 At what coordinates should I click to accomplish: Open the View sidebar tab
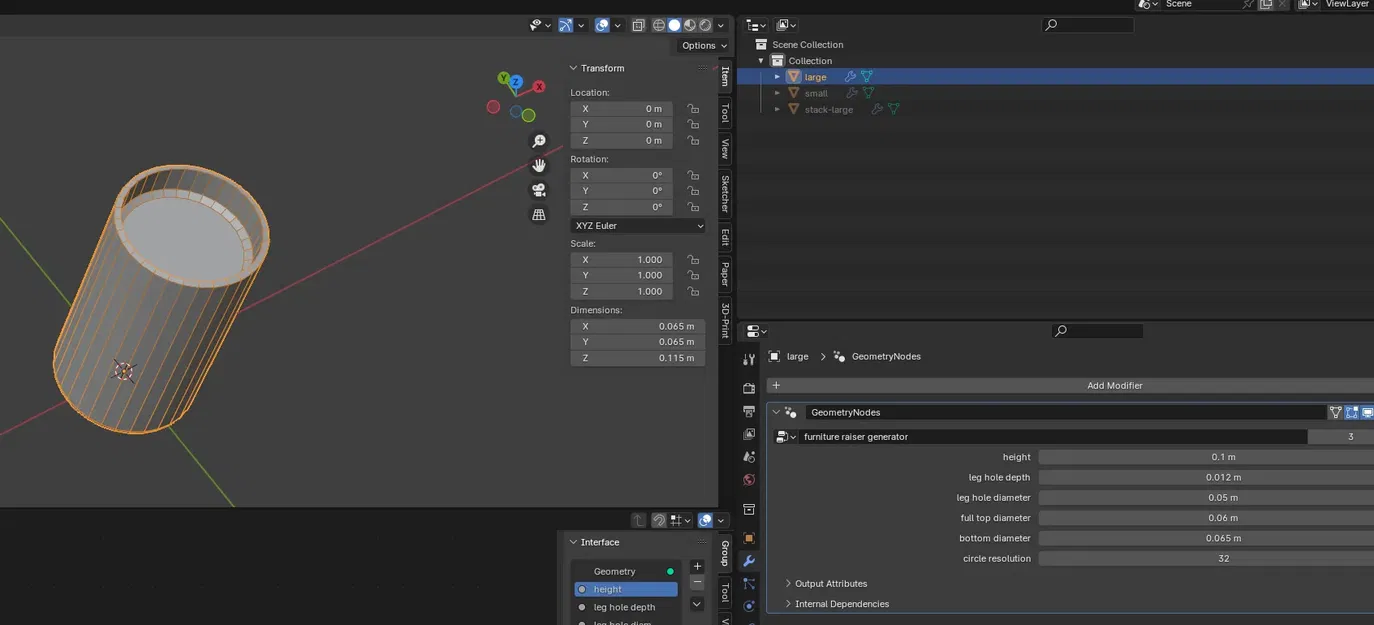pos(726,148)
